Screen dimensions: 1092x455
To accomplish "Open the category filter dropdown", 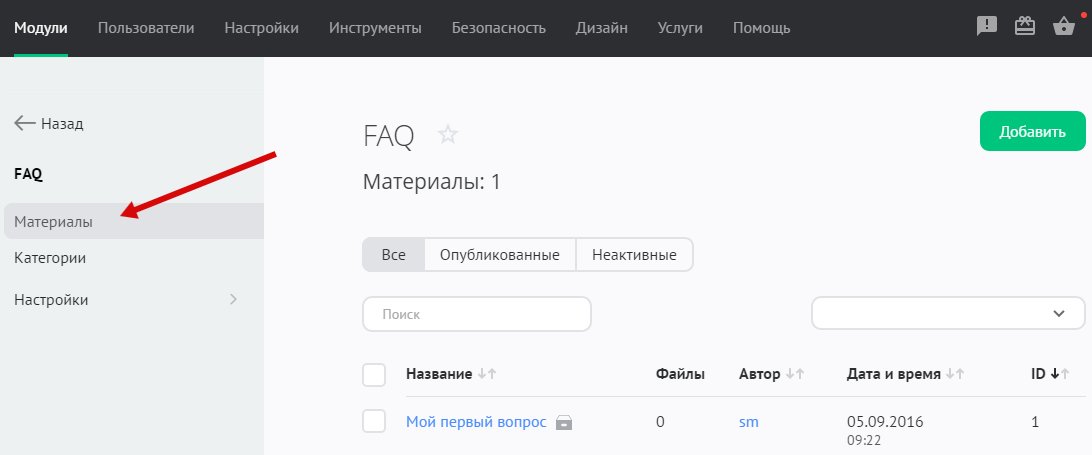I will point(947,313).
